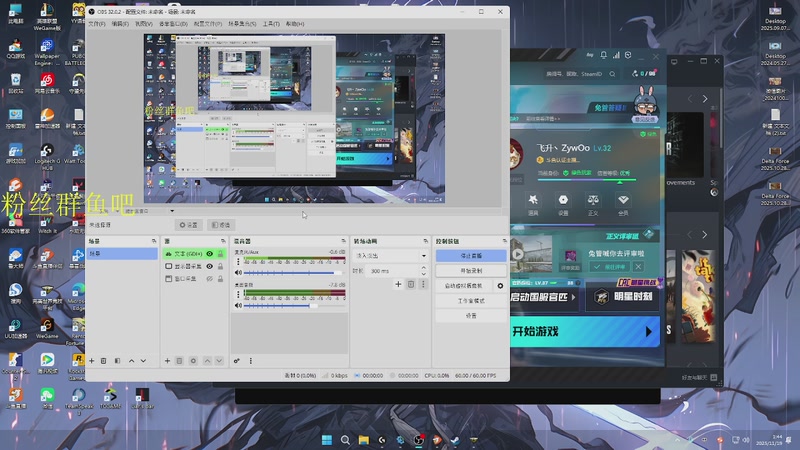Next arrow in upper carousel of right window
The image size is (800, 450).
coord(705,99)
